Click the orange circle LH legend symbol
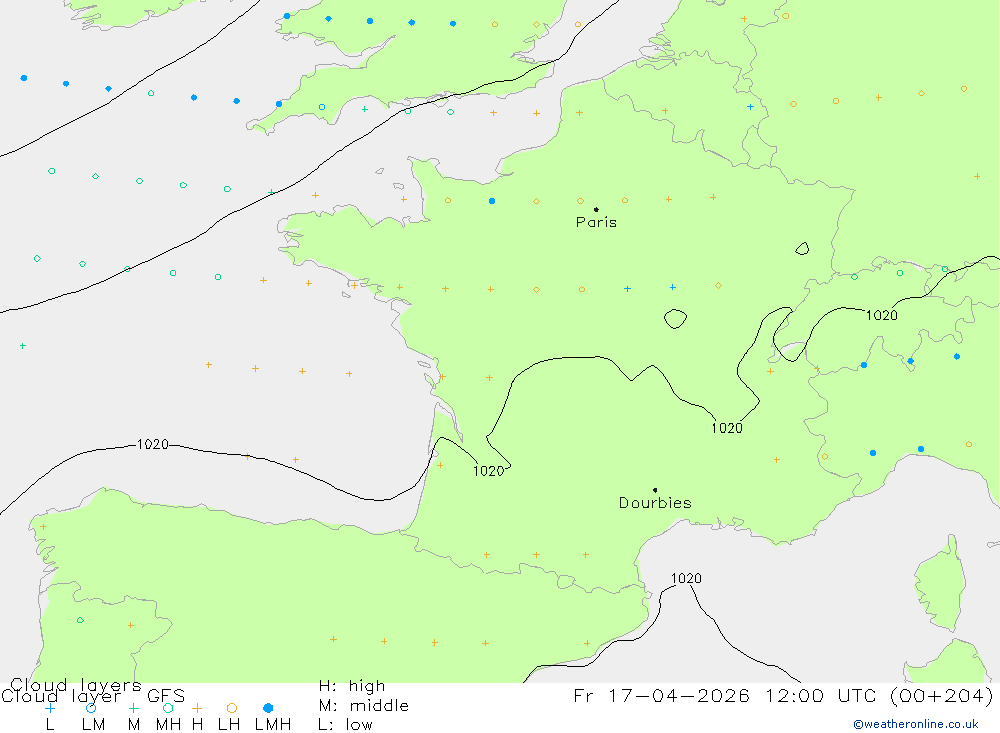Viewport: 1000px width, 733px height. (x=232, y=708)
